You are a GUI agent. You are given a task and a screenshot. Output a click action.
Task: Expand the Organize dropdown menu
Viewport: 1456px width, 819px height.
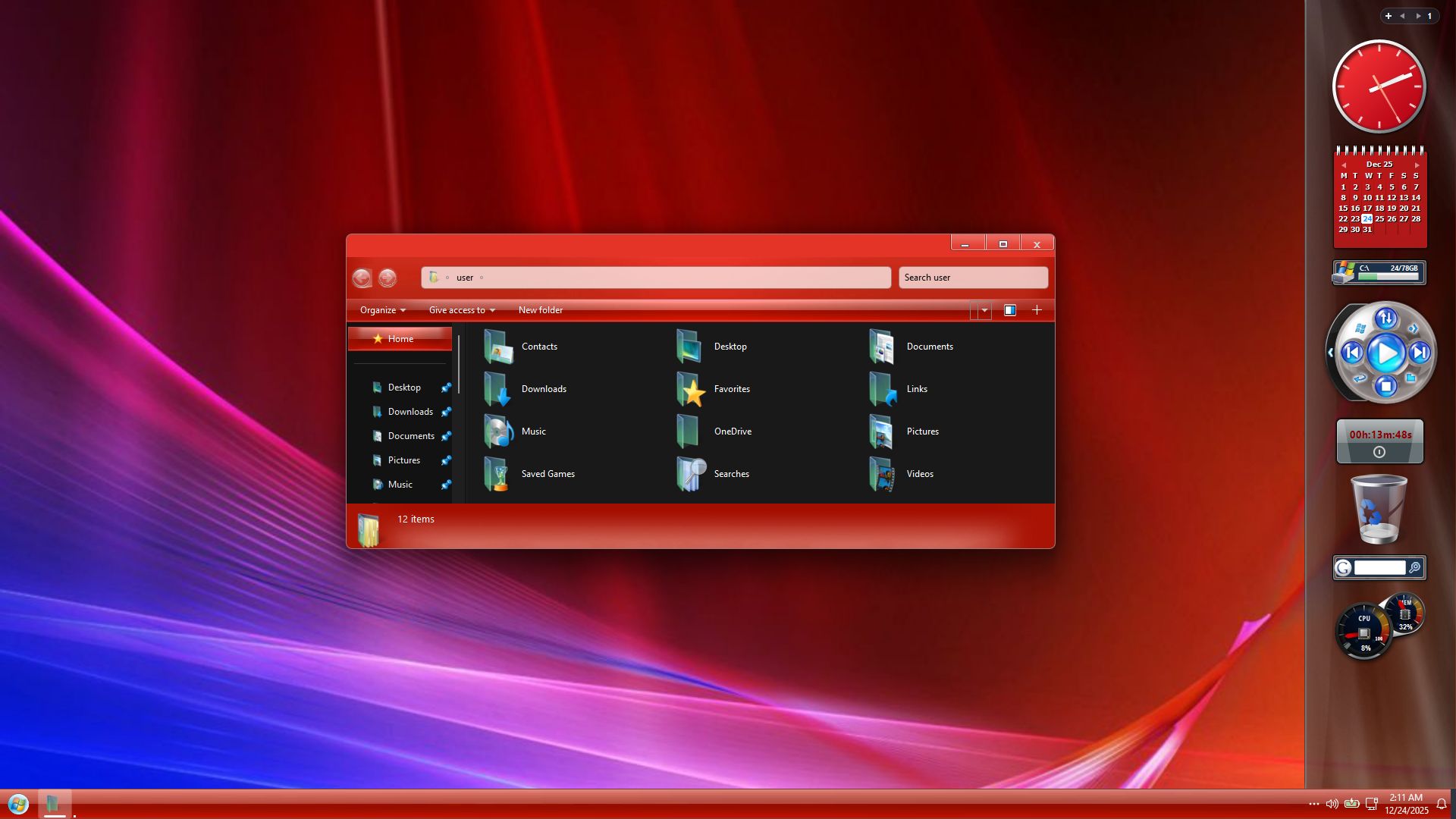point(382,310)
